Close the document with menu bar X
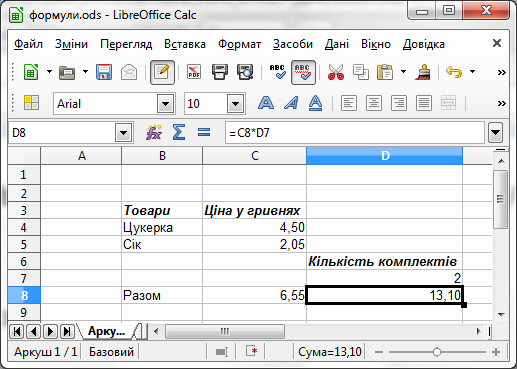This screenshot has width=517, height=369. [x=497, y=43]
